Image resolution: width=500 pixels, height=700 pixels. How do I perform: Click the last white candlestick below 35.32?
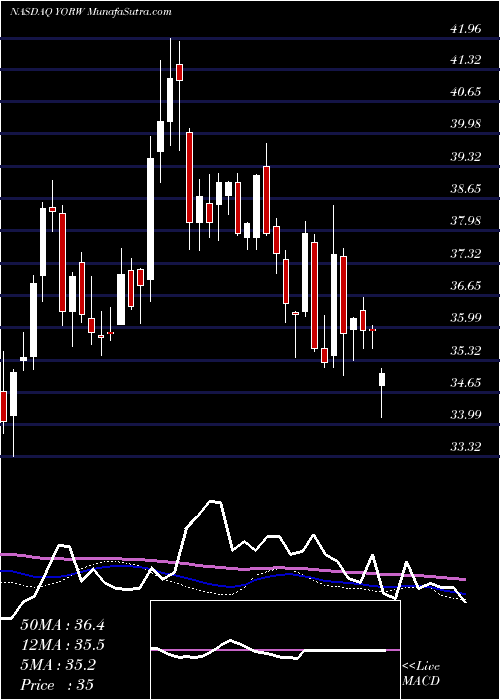coord(382,379)
